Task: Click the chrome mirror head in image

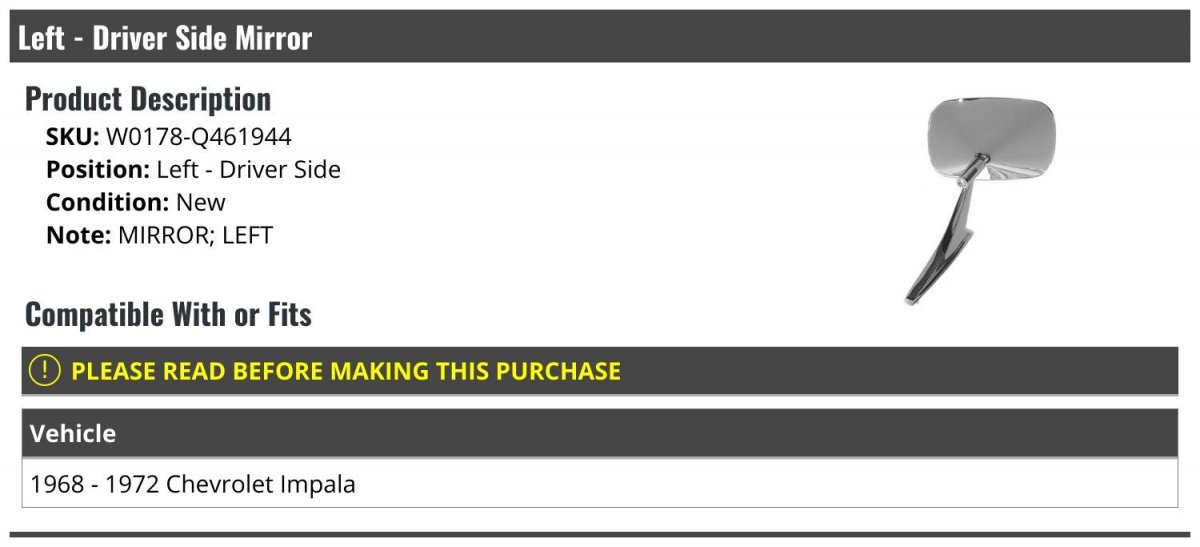Action: click(x=990, y=139)
